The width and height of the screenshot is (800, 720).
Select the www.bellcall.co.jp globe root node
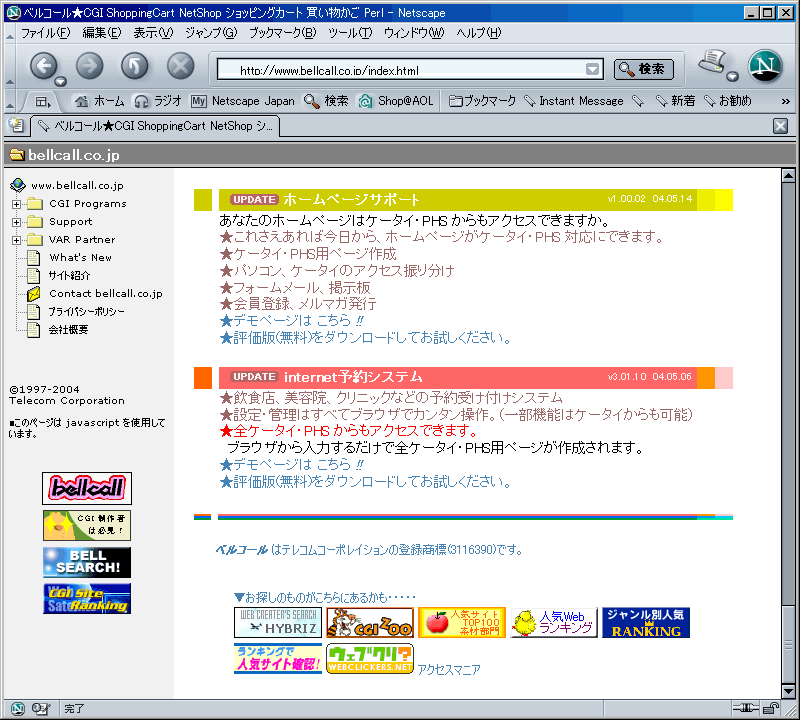[66, 185]
